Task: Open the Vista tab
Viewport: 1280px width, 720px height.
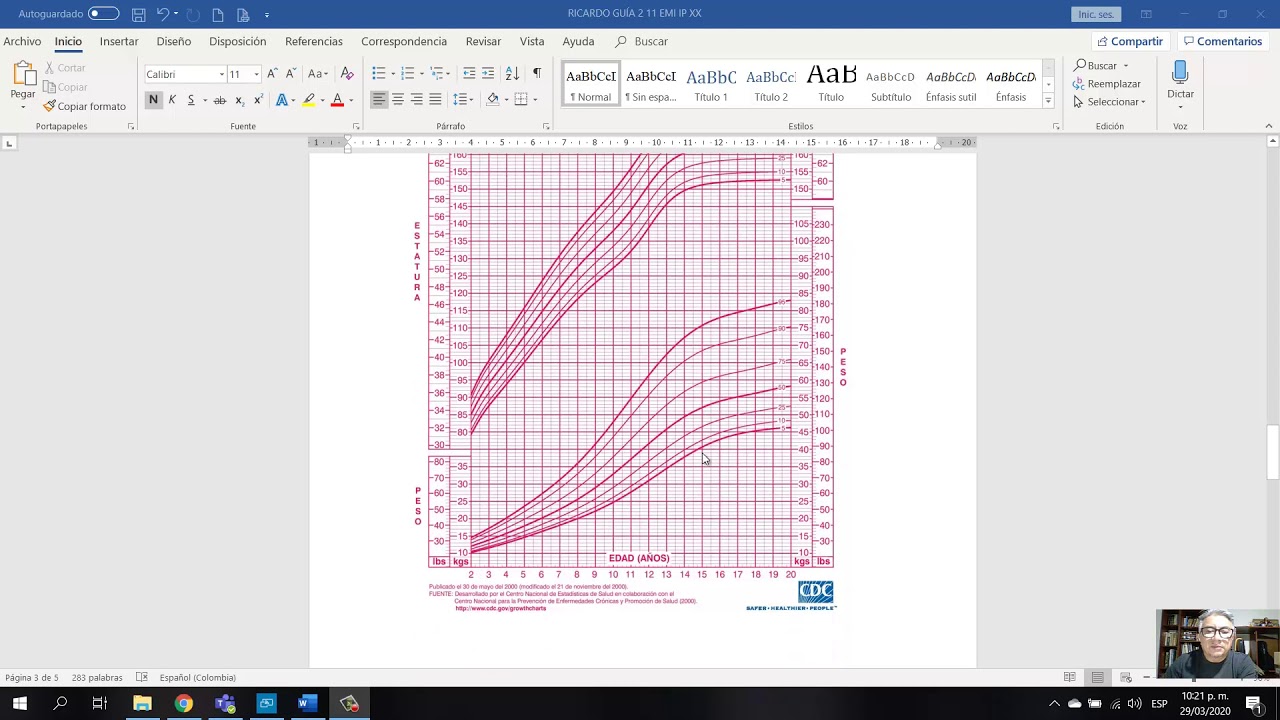Action: pos(532,41)
